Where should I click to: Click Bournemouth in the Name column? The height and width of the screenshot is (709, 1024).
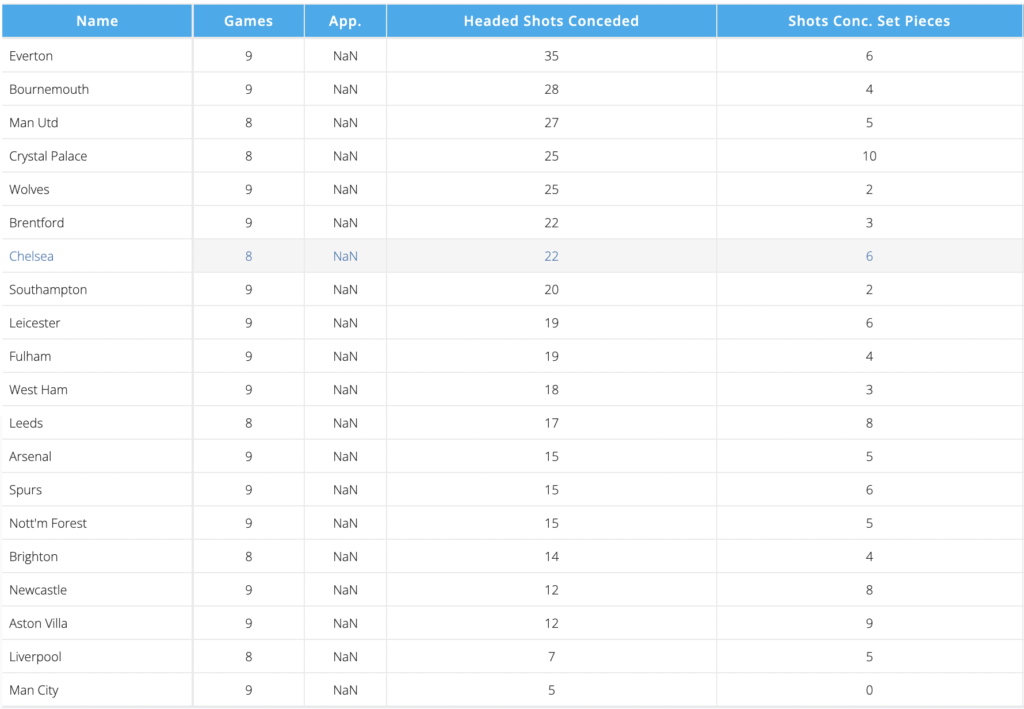click(49, 89)
